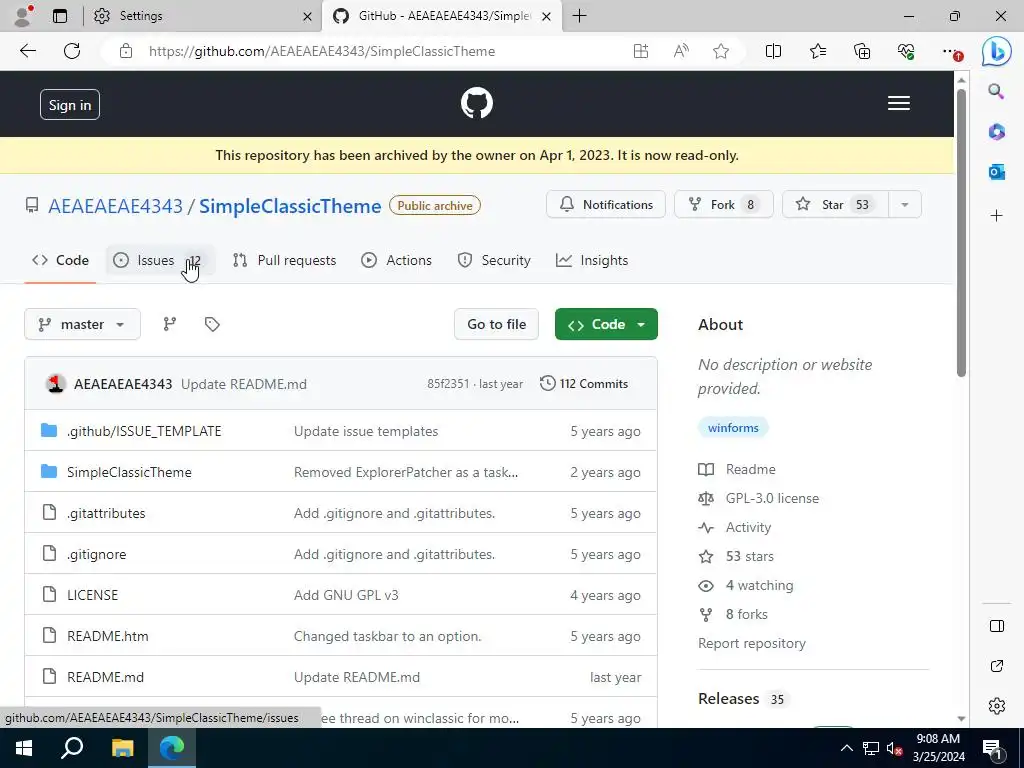Open the Outlook icon in Edge sidebar
Viewport: 1024px width, 768px height.
pyautogui.click(x=997, y=172)
